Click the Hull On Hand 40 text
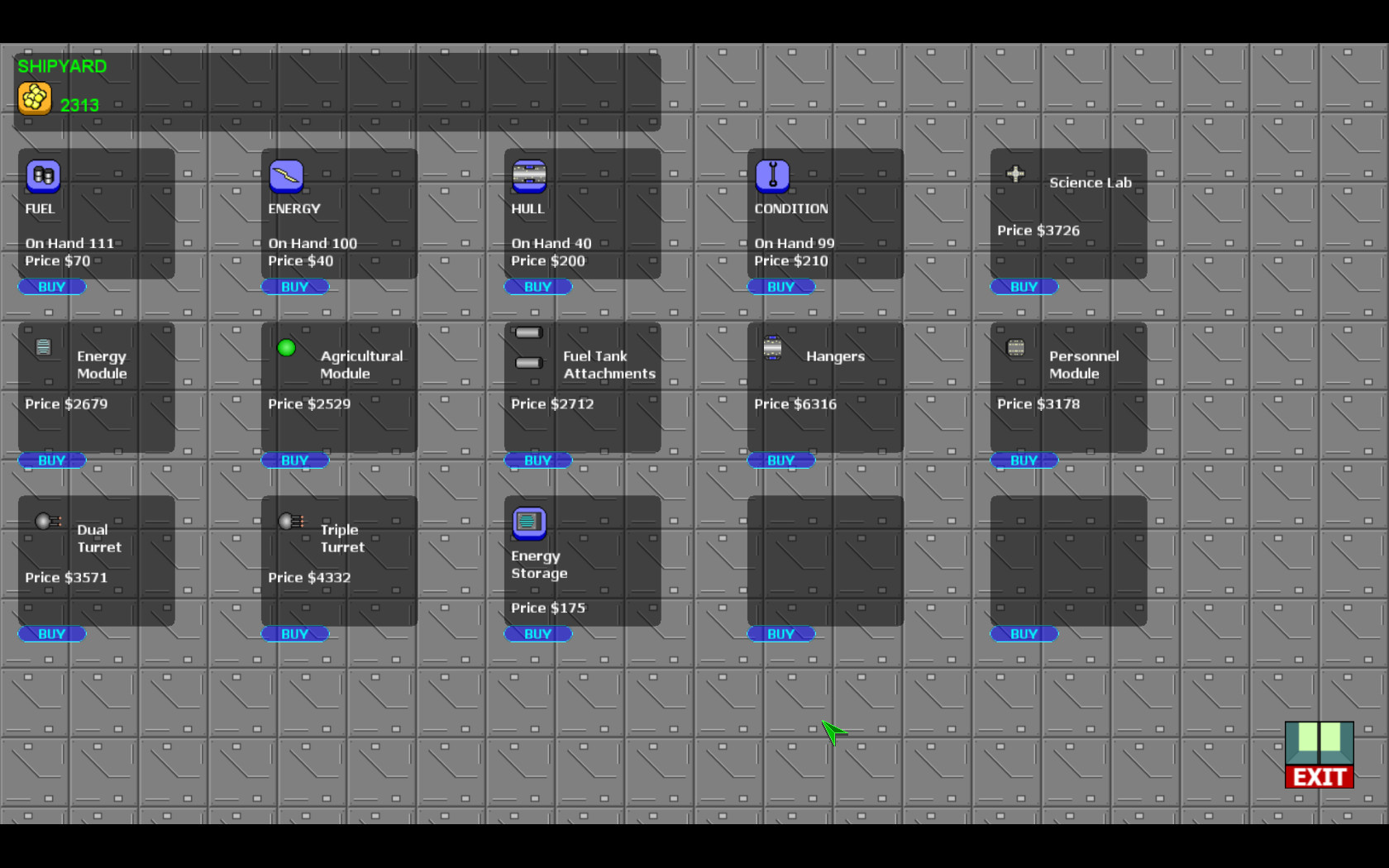 point(551,243)
